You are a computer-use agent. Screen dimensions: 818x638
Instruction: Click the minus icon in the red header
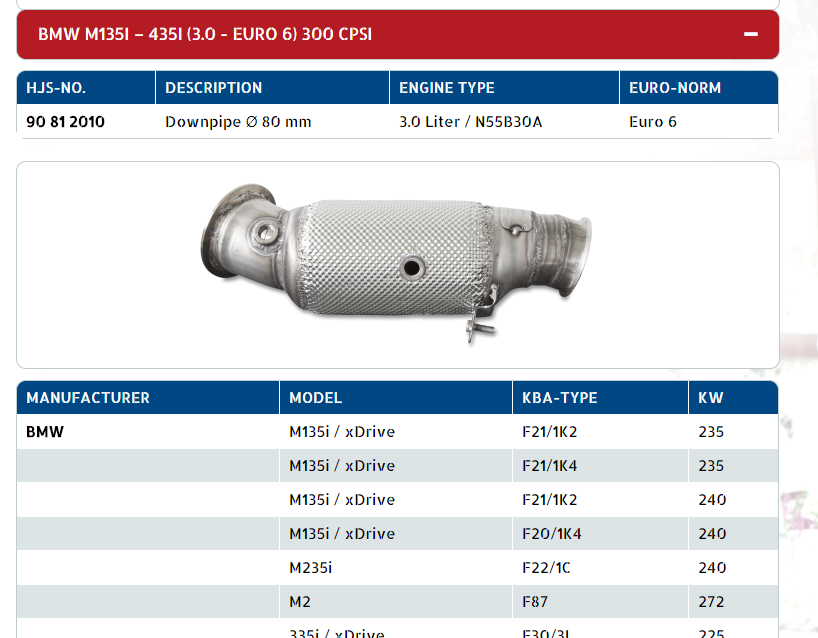tap(751, 34)
